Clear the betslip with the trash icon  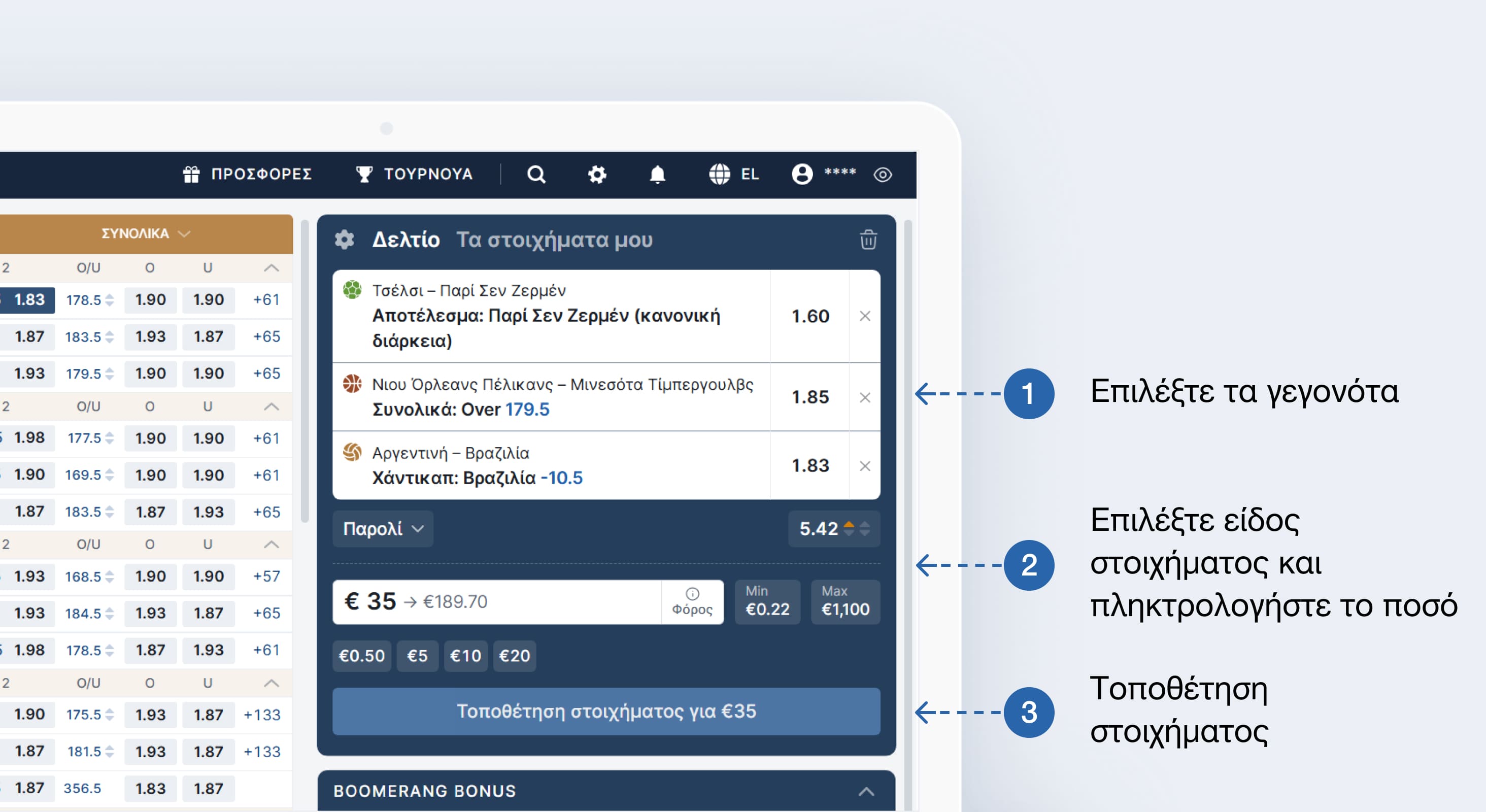click(x=868, y=240)
